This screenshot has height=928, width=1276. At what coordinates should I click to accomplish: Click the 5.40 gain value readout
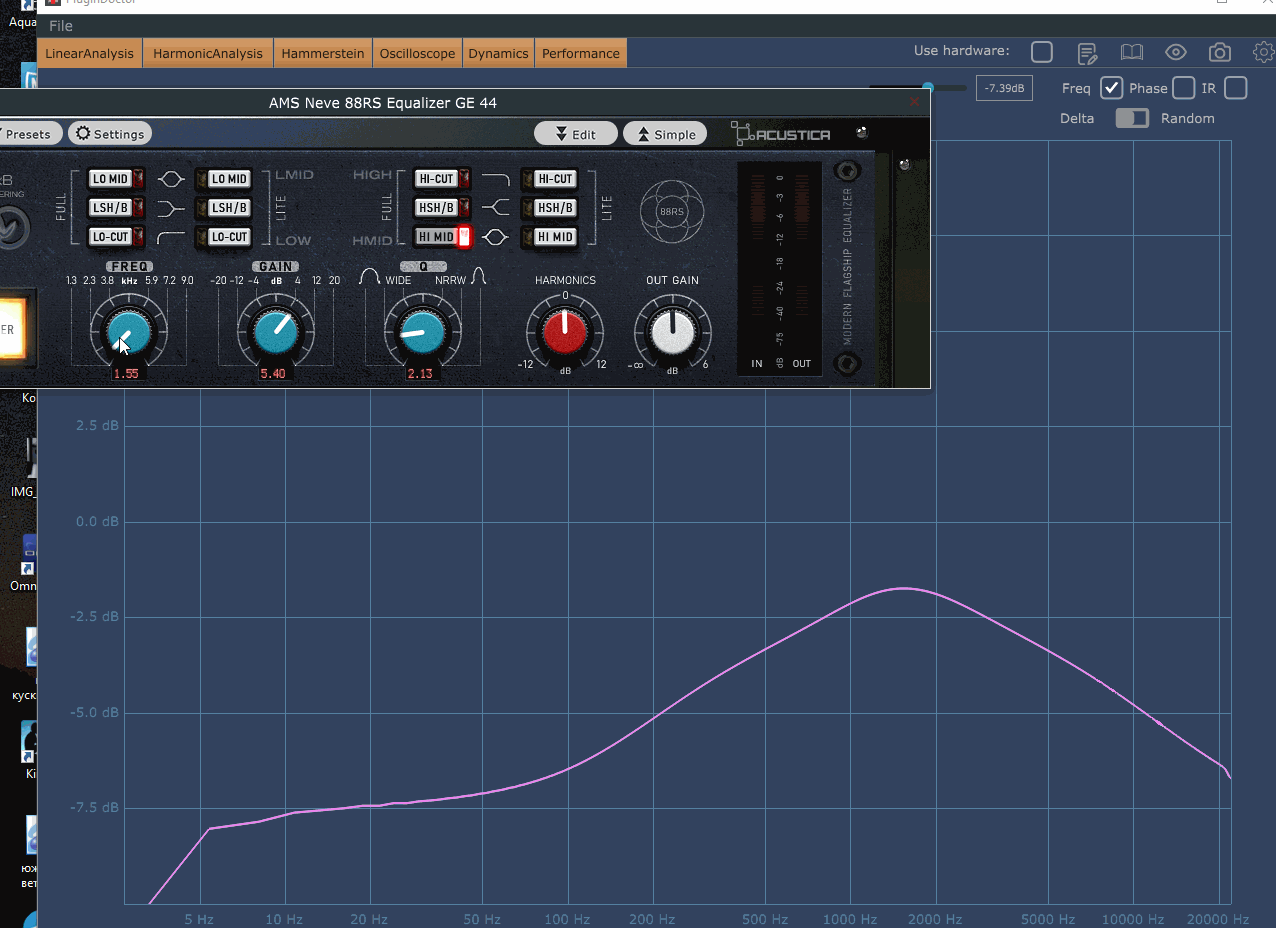[273, 373]
